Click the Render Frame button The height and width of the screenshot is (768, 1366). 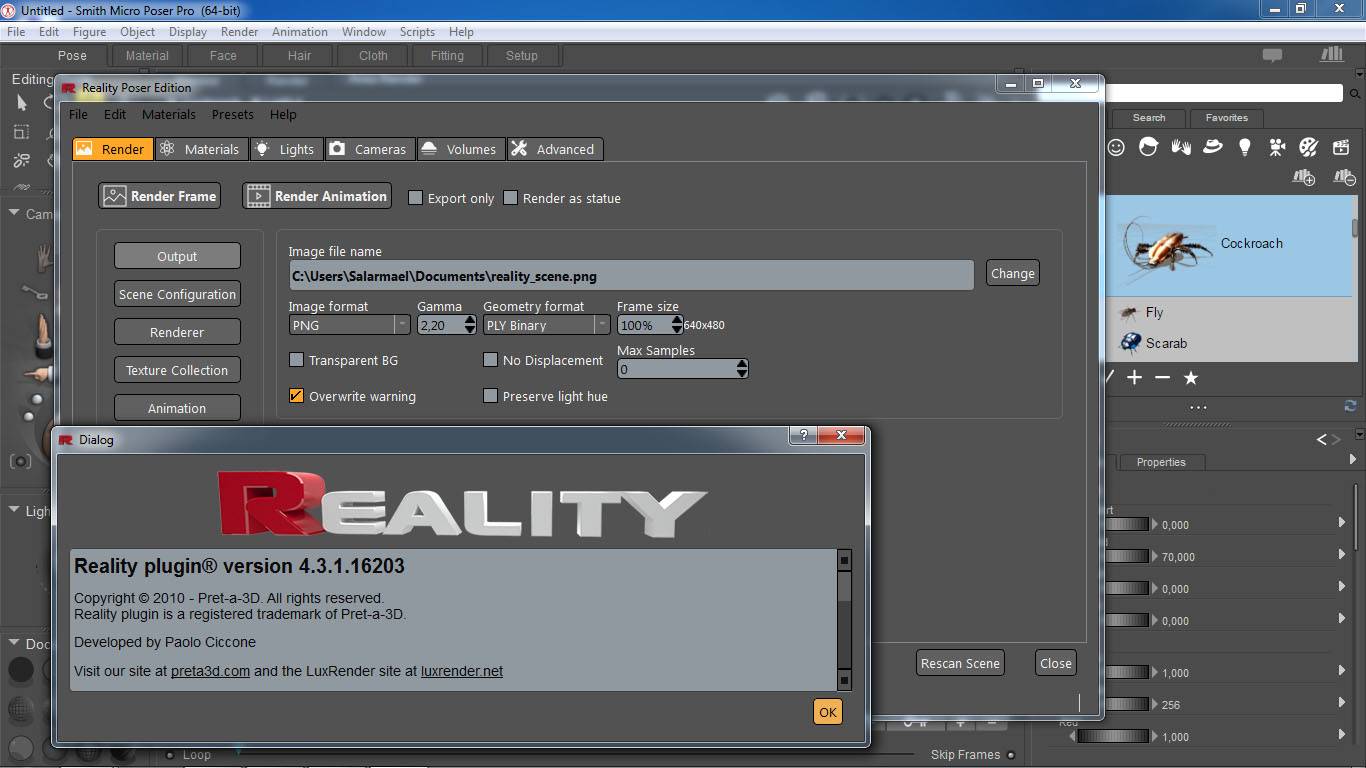point(161,196)
